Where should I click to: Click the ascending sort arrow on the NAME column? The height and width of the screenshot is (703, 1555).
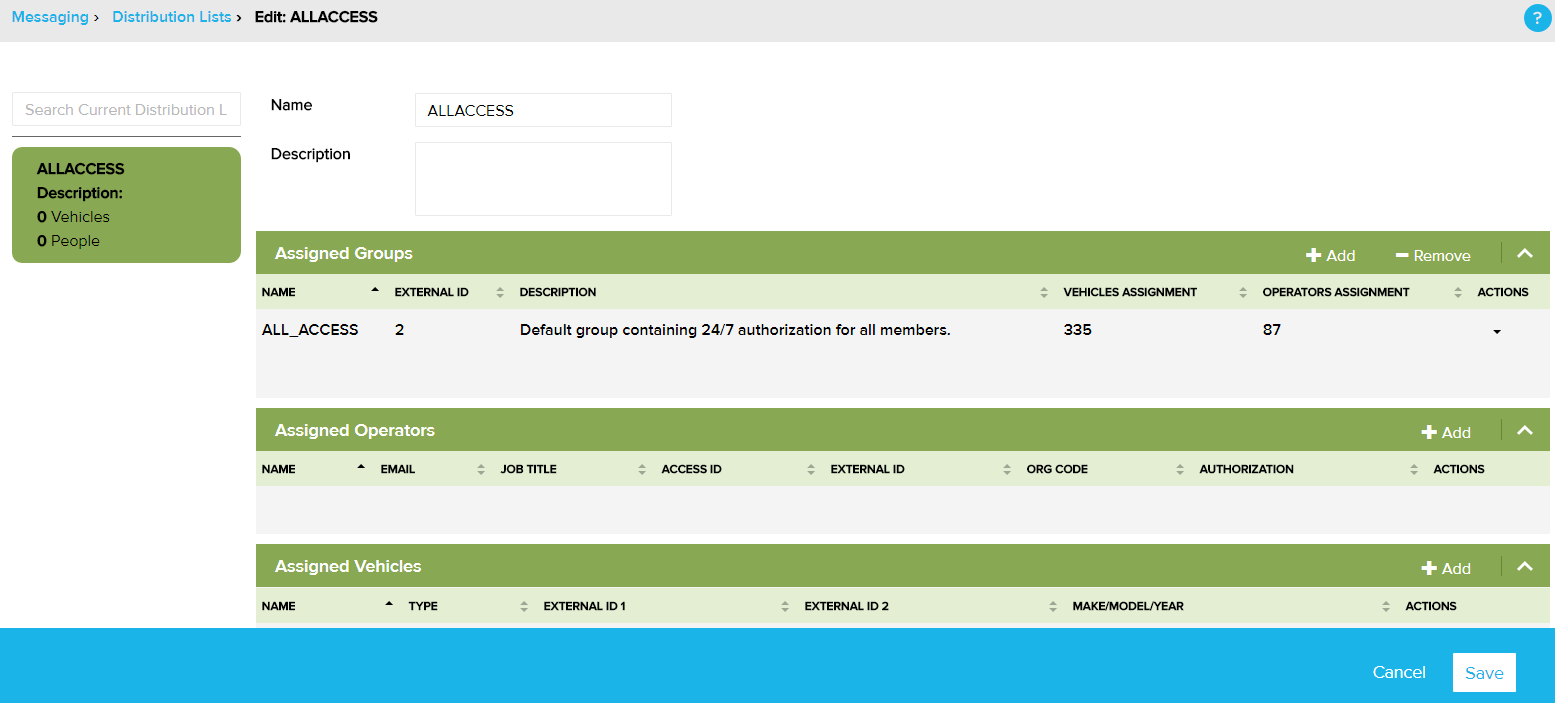pyautogui.click(x=377, y=288)
